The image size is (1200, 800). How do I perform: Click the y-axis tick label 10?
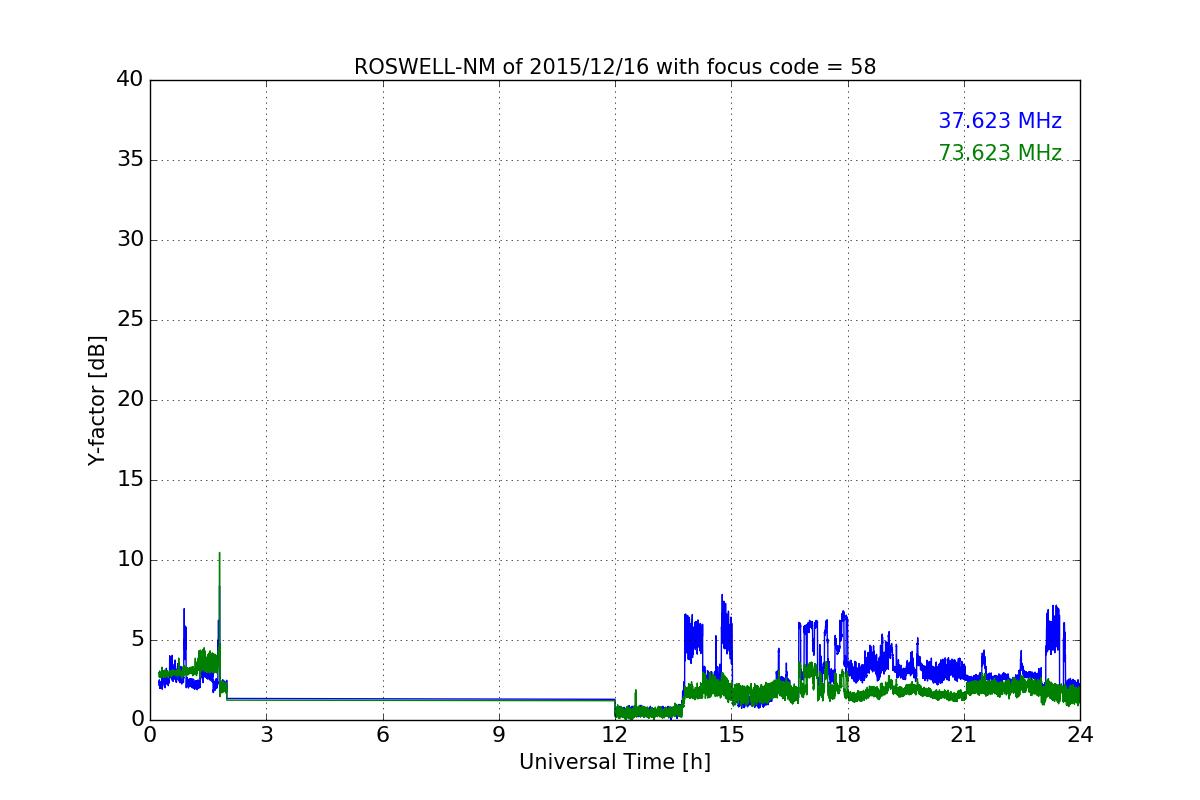[130, 560]
